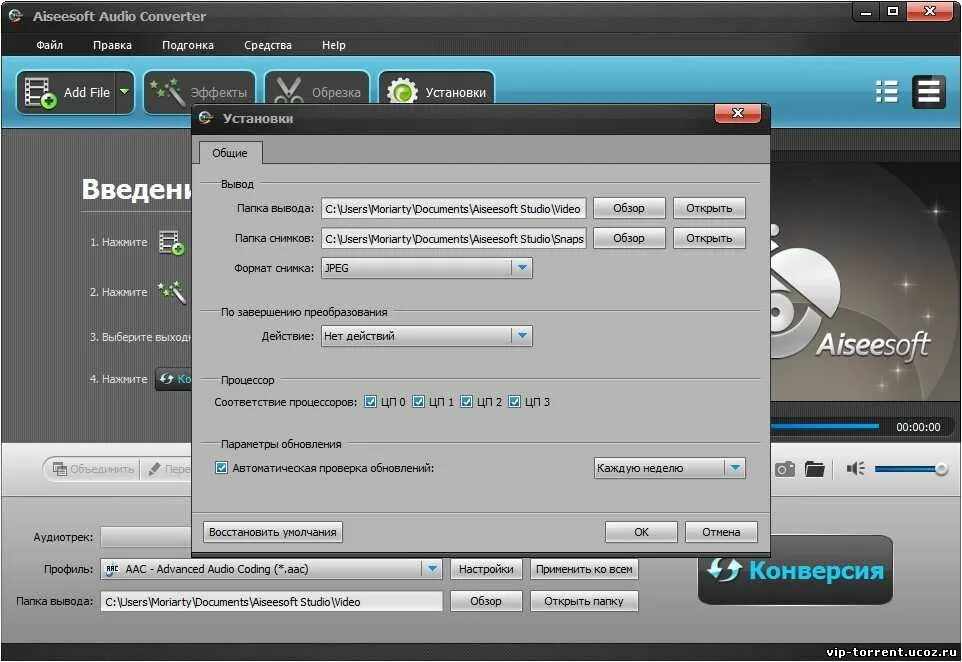Screen dimensions: 962x662
Task: Open the Подгонка menu
Action: coord(188,45)
